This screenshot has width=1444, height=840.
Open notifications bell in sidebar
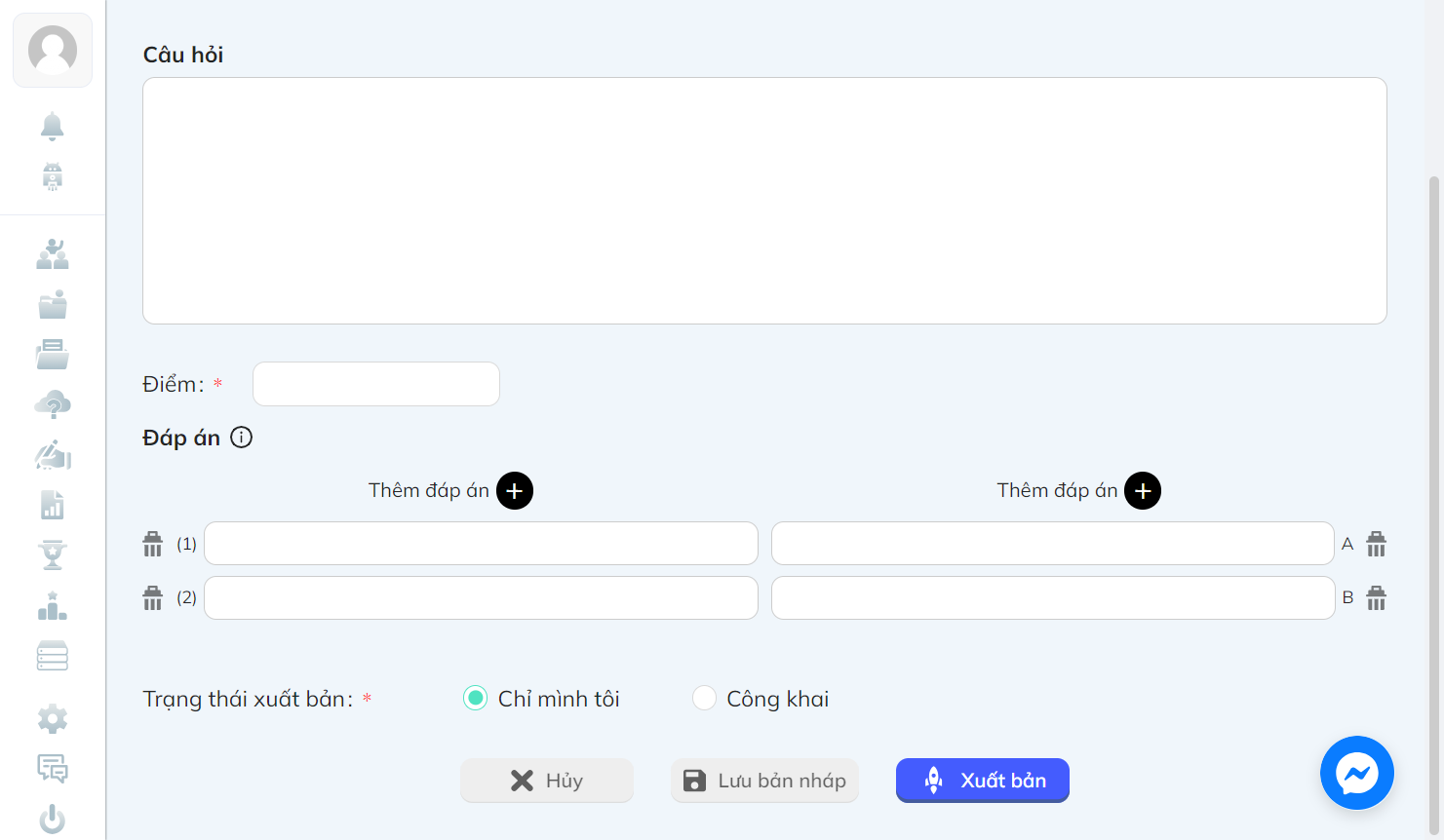pyautogui.click(x=53, y=126)
